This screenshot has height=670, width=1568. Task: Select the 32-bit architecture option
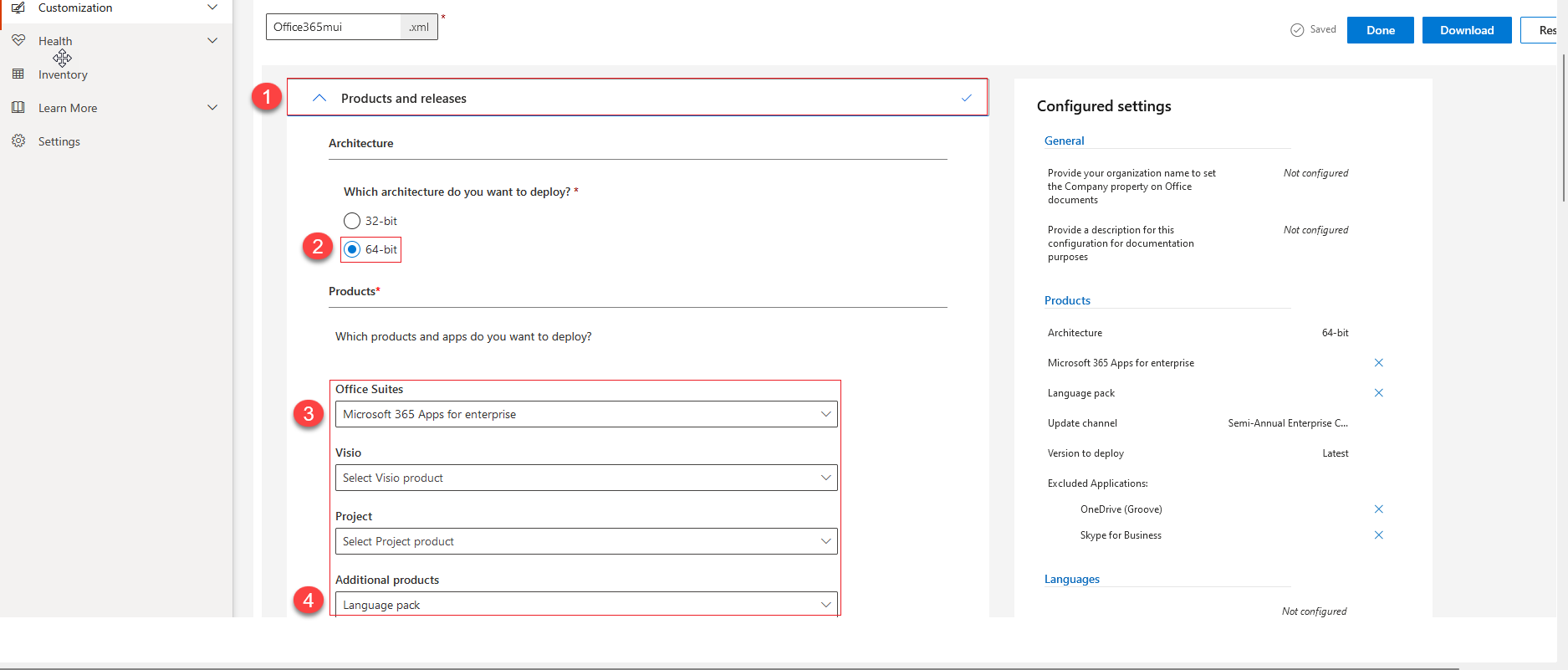[x=352, y=221]
